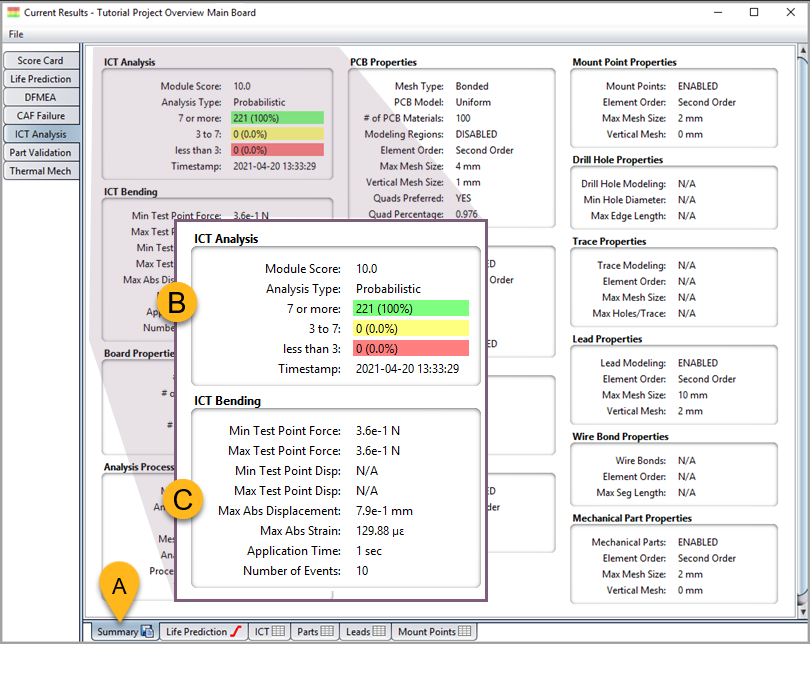This screenshot has width=810, height=683.
Task: Click the ICT Analysis sidebar button
Action: pyautogui.click(x=40, y=134)
